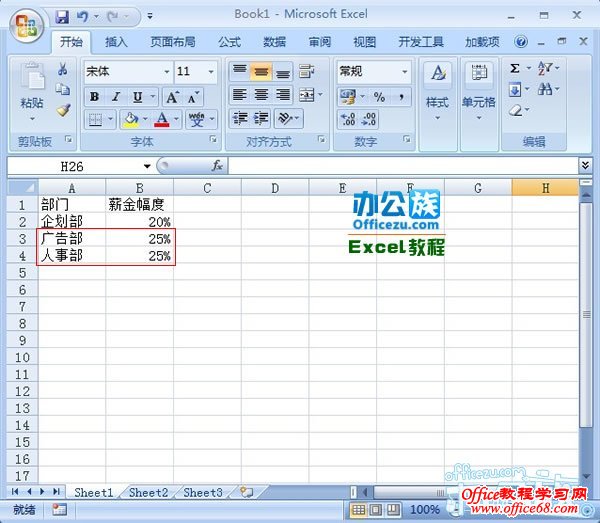
Task: Open the font size dropdown 11
Action: 210,72
